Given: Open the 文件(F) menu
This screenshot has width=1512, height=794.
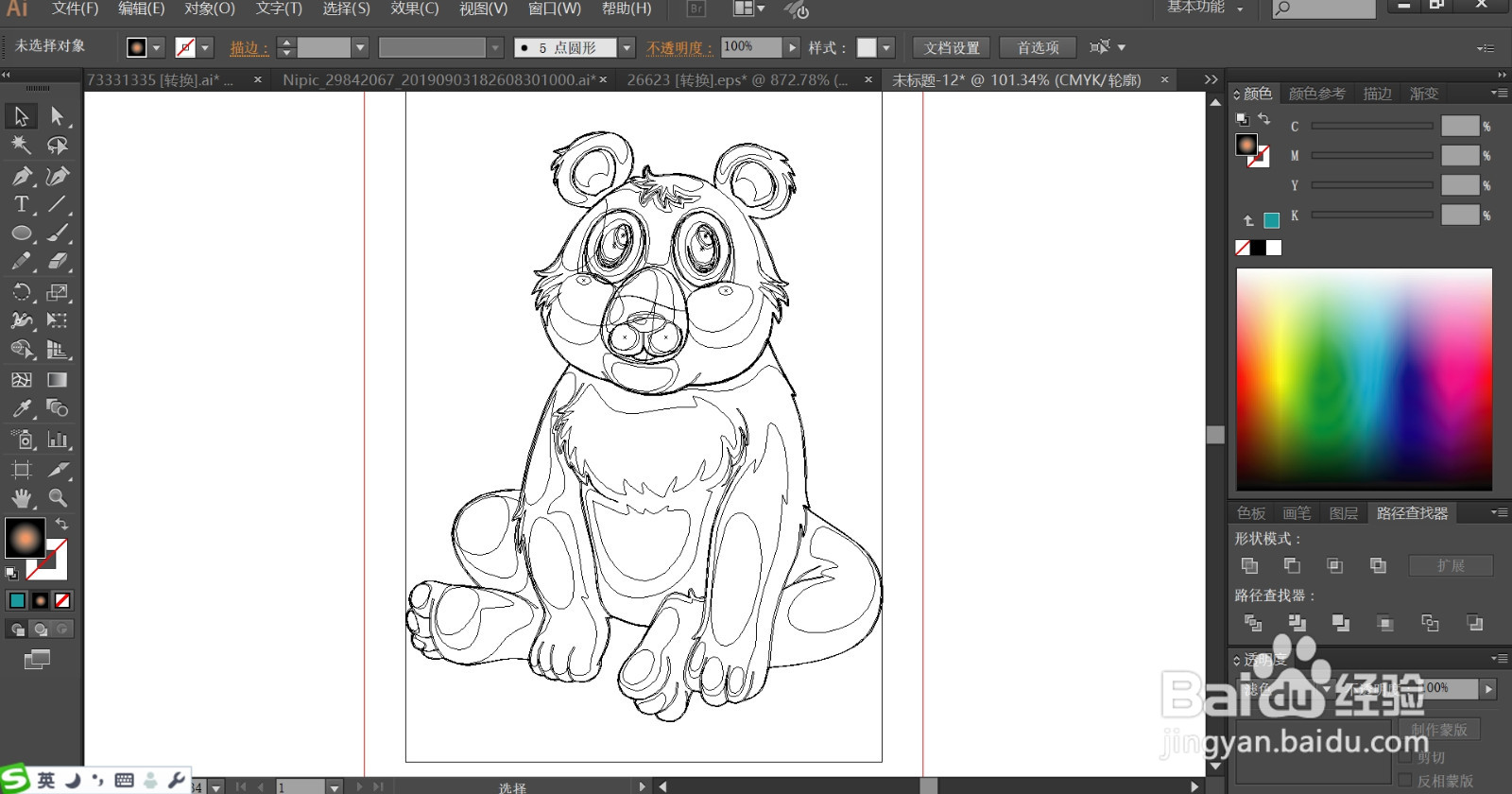Looking at the screenshot, I should point(75,9).
